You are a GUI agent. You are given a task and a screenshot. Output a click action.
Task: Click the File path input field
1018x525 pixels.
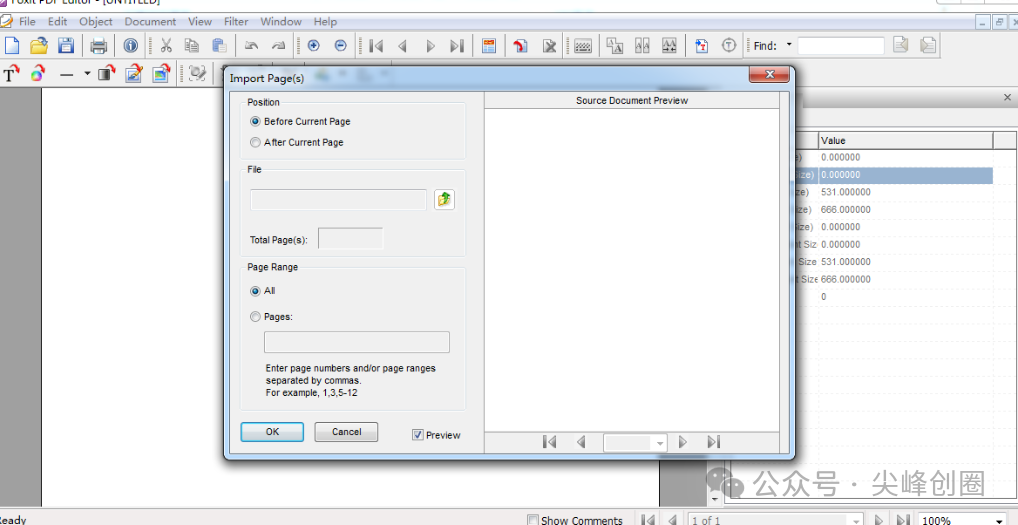coord(338,199)
